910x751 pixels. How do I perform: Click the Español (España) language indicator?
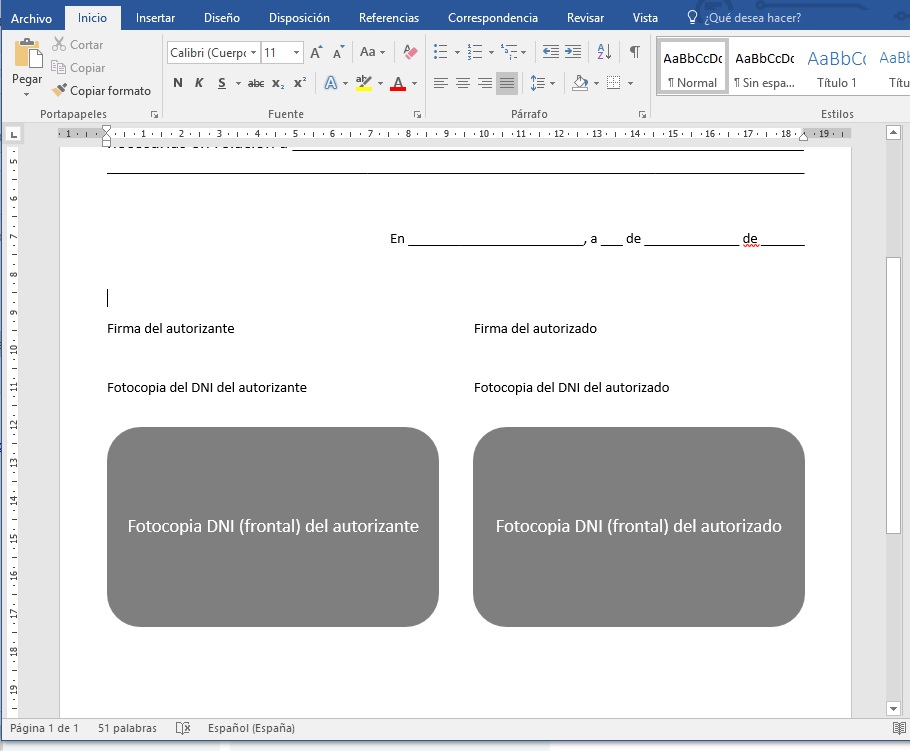[x=251, y=728]
